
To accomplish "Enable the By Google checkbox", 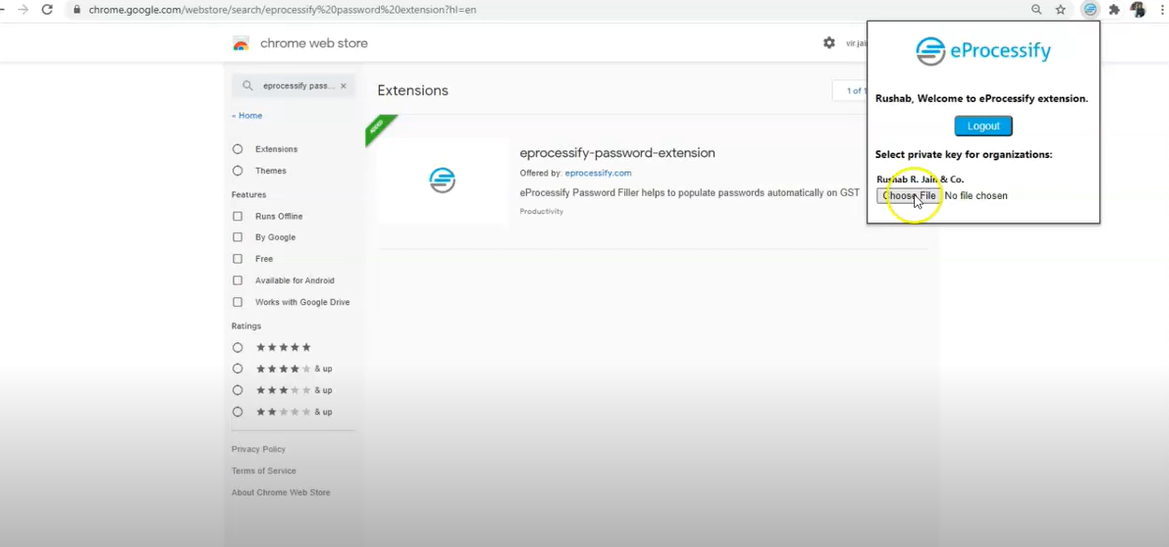I will (238, 237).
